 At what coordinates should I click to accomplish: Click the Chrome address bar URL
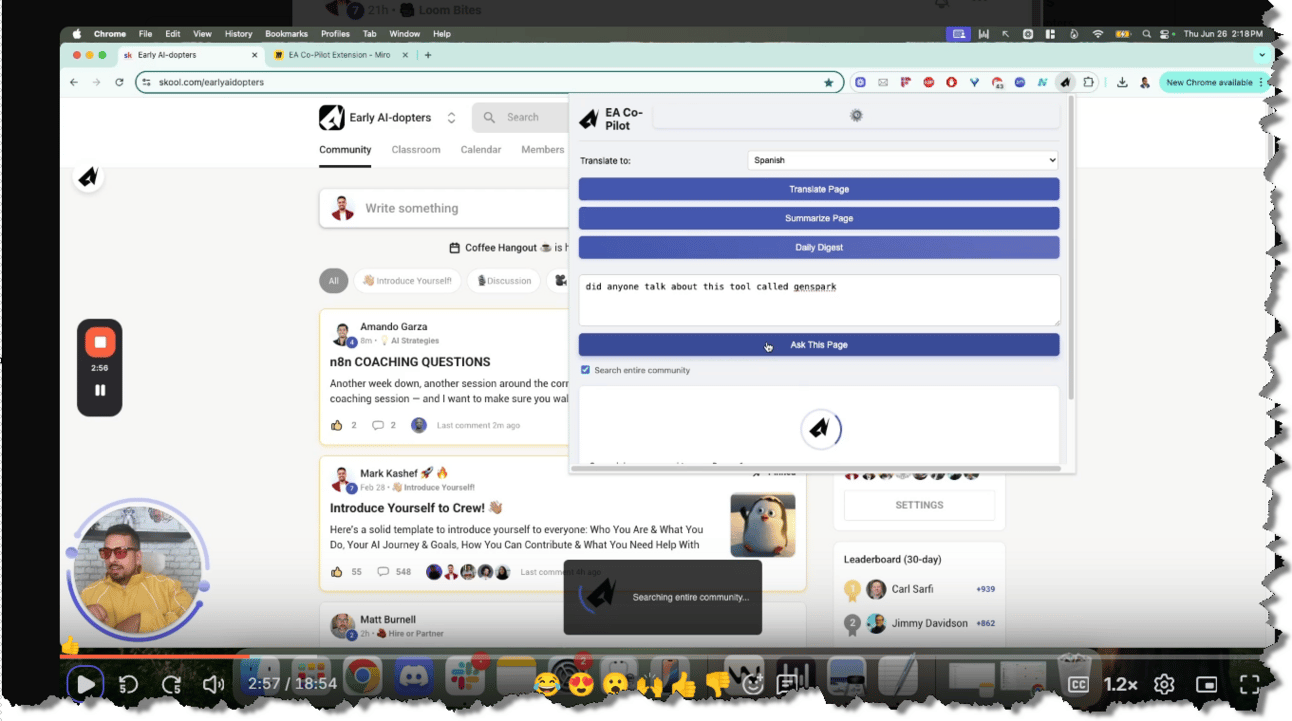point(211,82)
